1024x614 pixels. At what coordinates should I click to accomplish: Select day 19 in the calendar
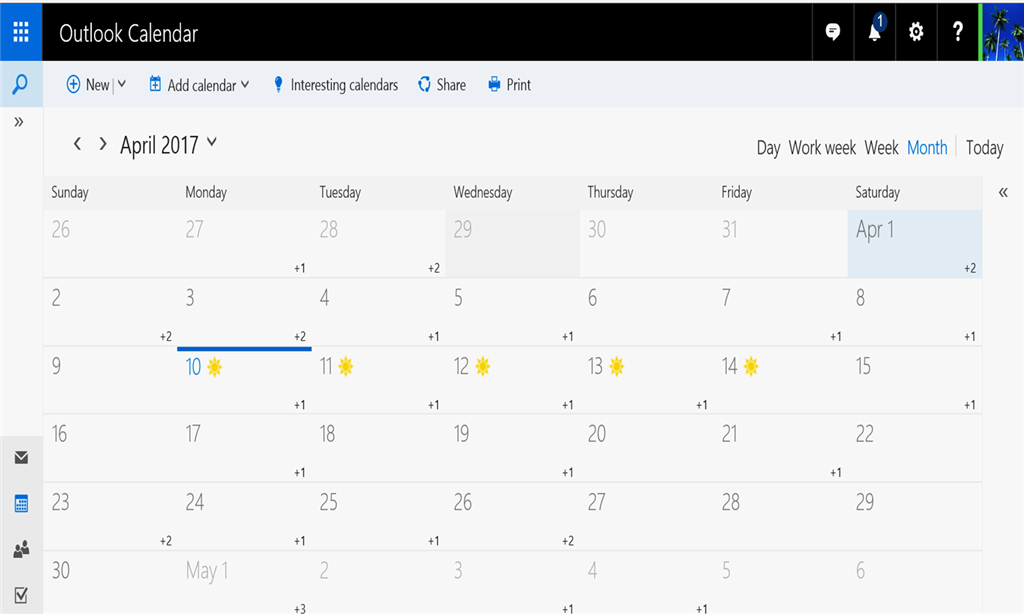(x=513, y=448)
